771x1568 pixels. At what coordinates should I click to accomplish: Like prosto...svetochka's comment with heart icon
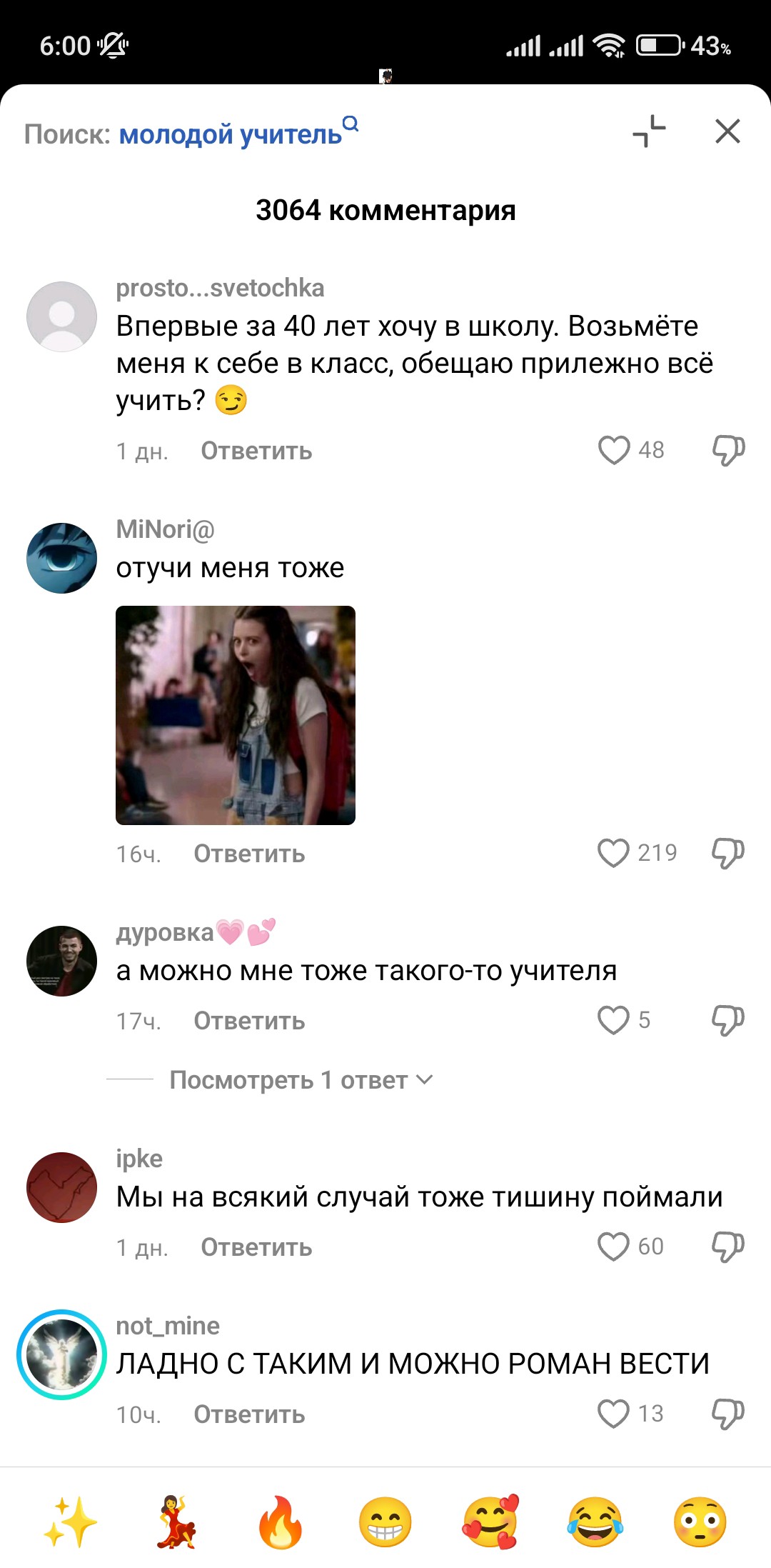[x=613, y=450]
